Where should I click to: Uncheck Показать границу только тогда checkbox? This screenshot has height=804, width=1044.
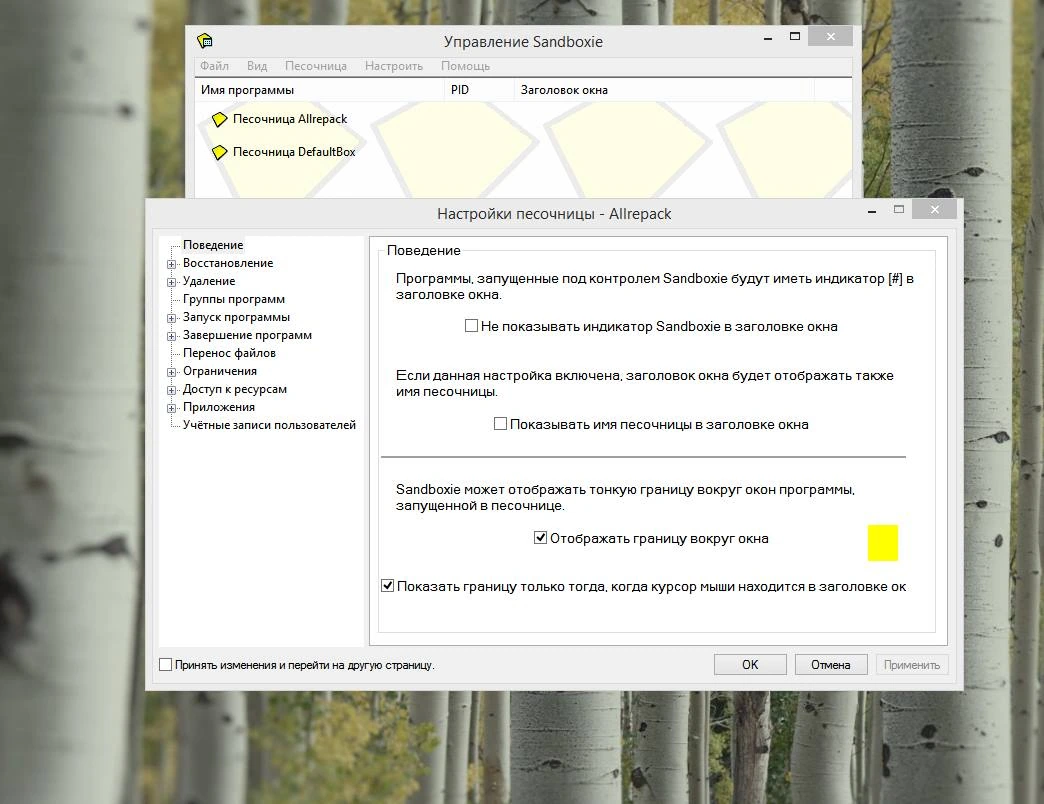click(388, 586)
